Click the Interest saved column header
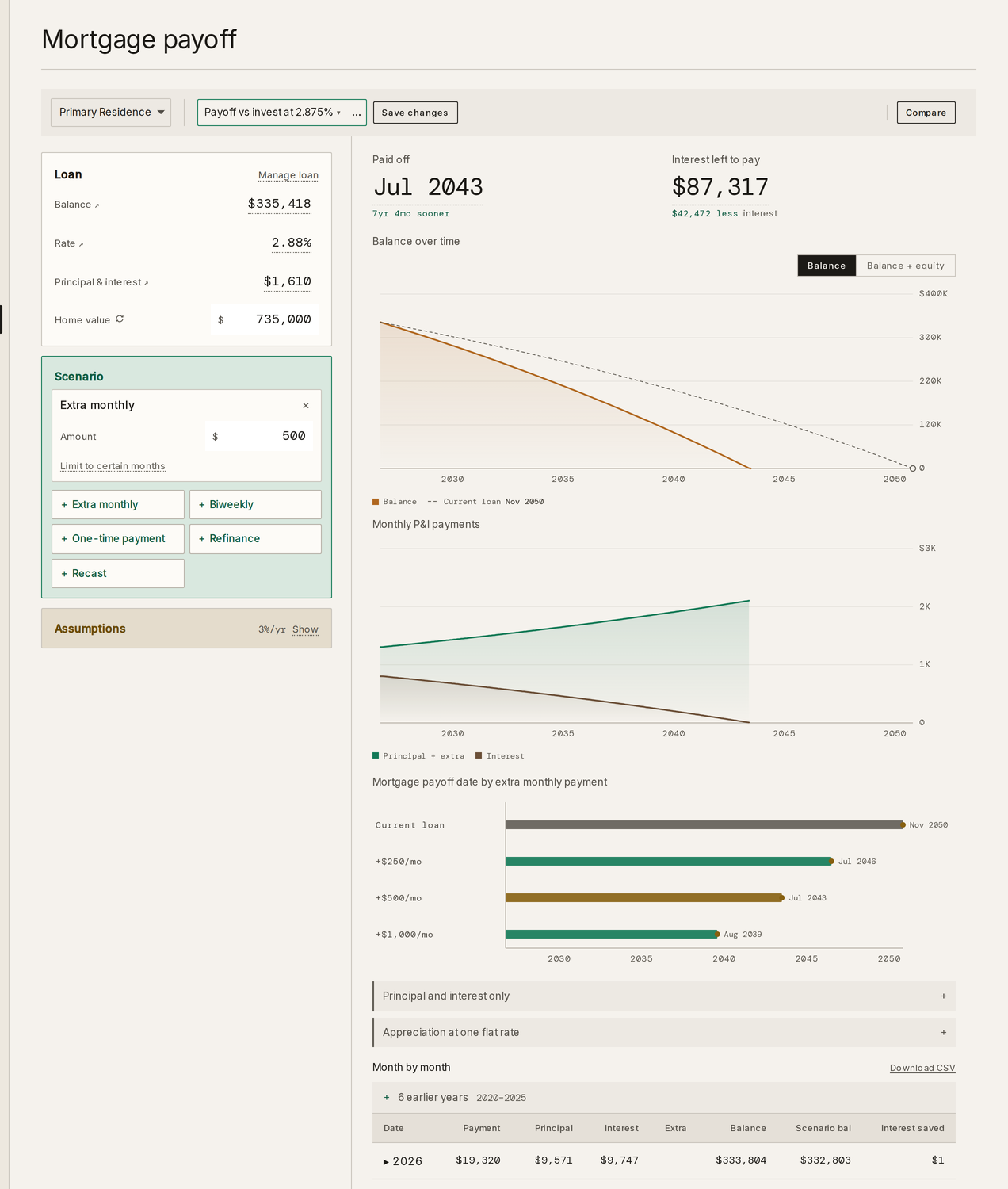The width and height of the screenshot is (1008, 1189). [913, 1129]
